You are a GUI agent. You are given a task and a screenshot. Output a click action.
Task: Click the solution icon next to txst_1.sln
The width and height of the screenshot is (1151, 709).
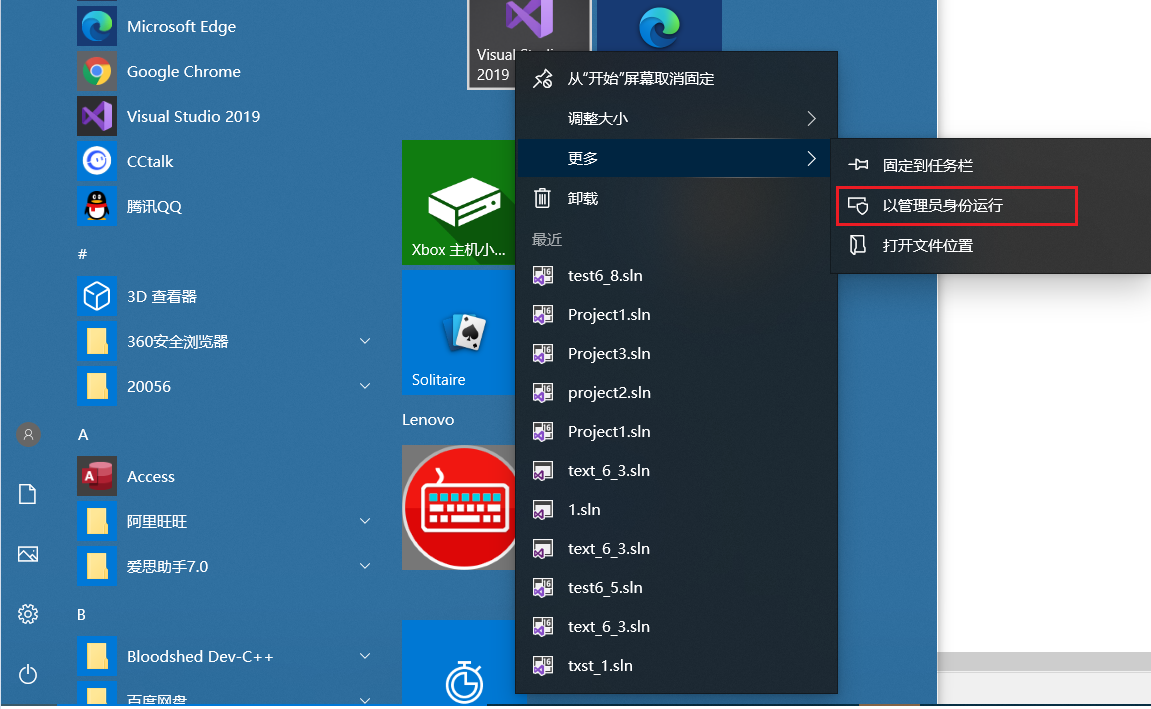542,666
